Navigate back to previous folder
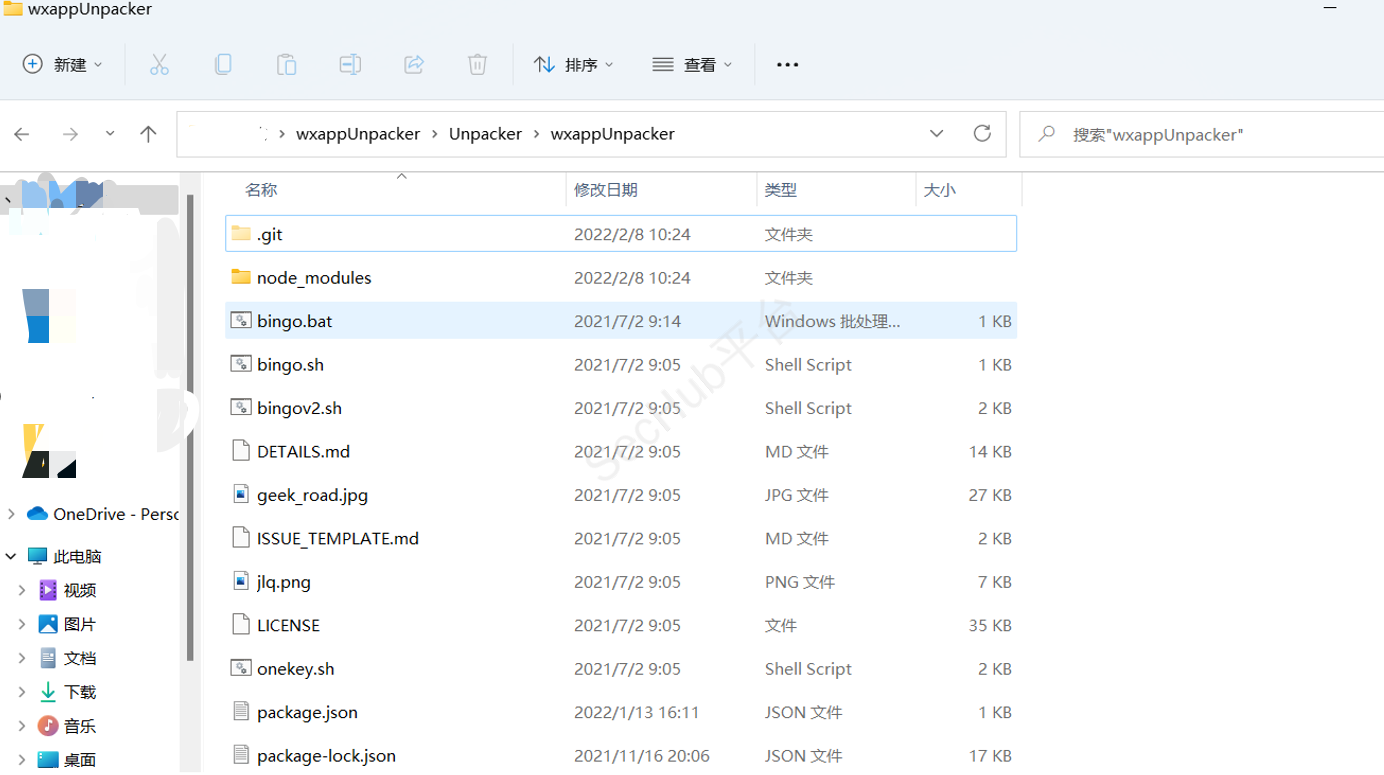Screen dimensions: 1384x775 point(22,134)
